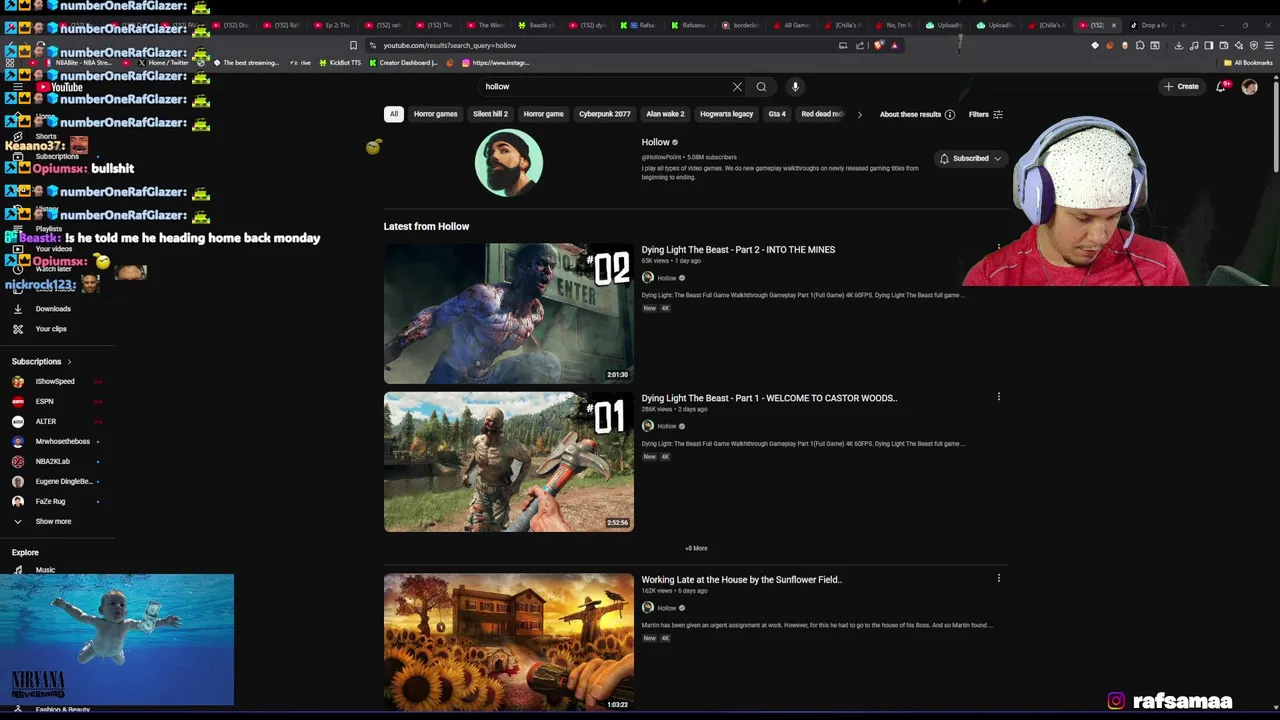Open Hollow channel profile picture

(509, 163)
